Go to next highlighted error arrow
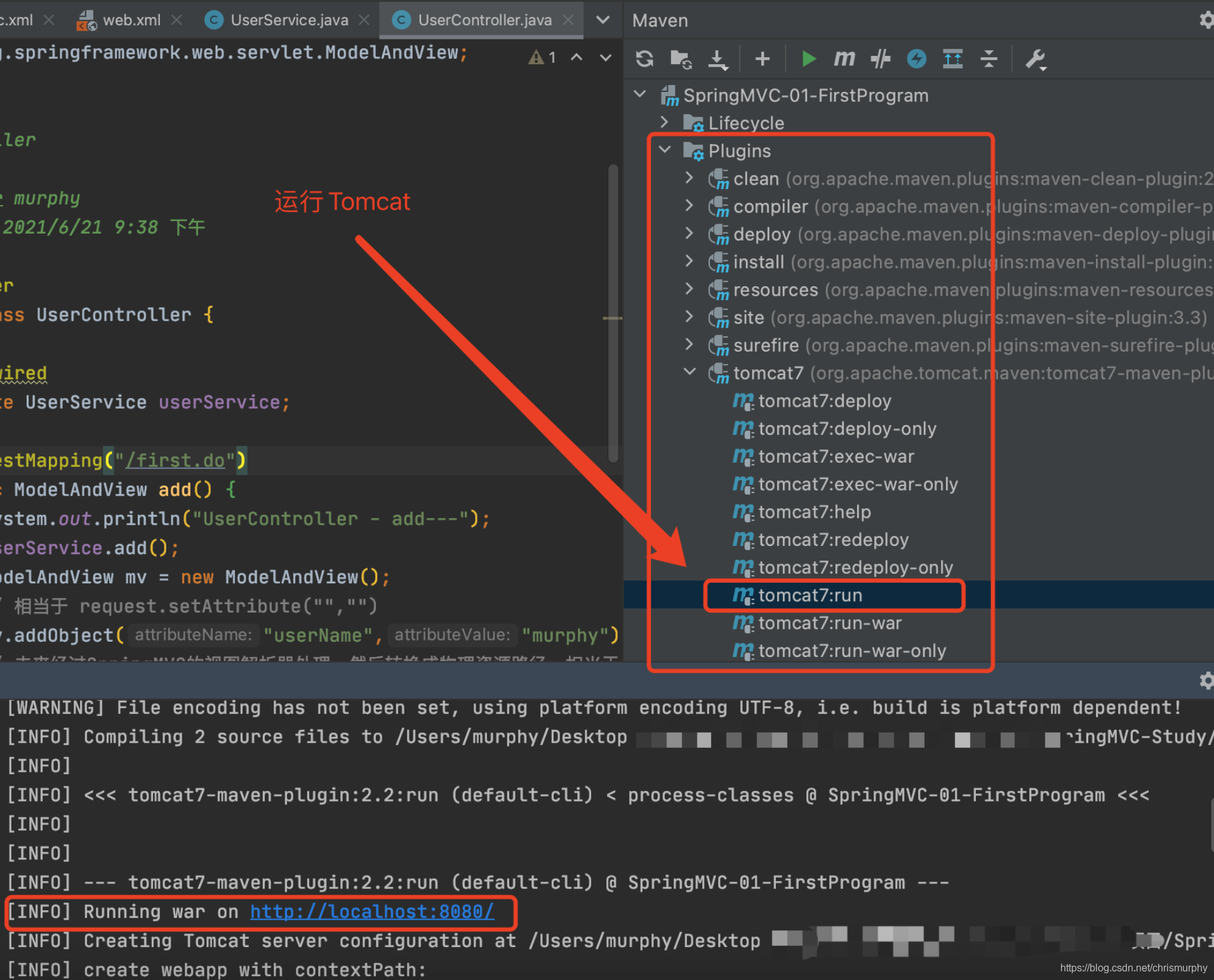This screenshot has height=980, width=1214. click(x=606, y=58)
